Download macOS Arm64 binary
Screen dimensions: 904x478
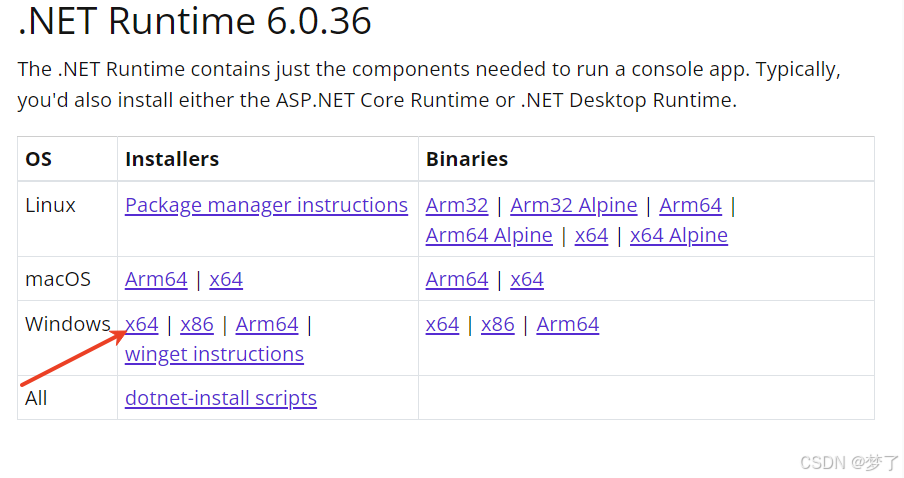pyautogui.click(x=457, y=280)
